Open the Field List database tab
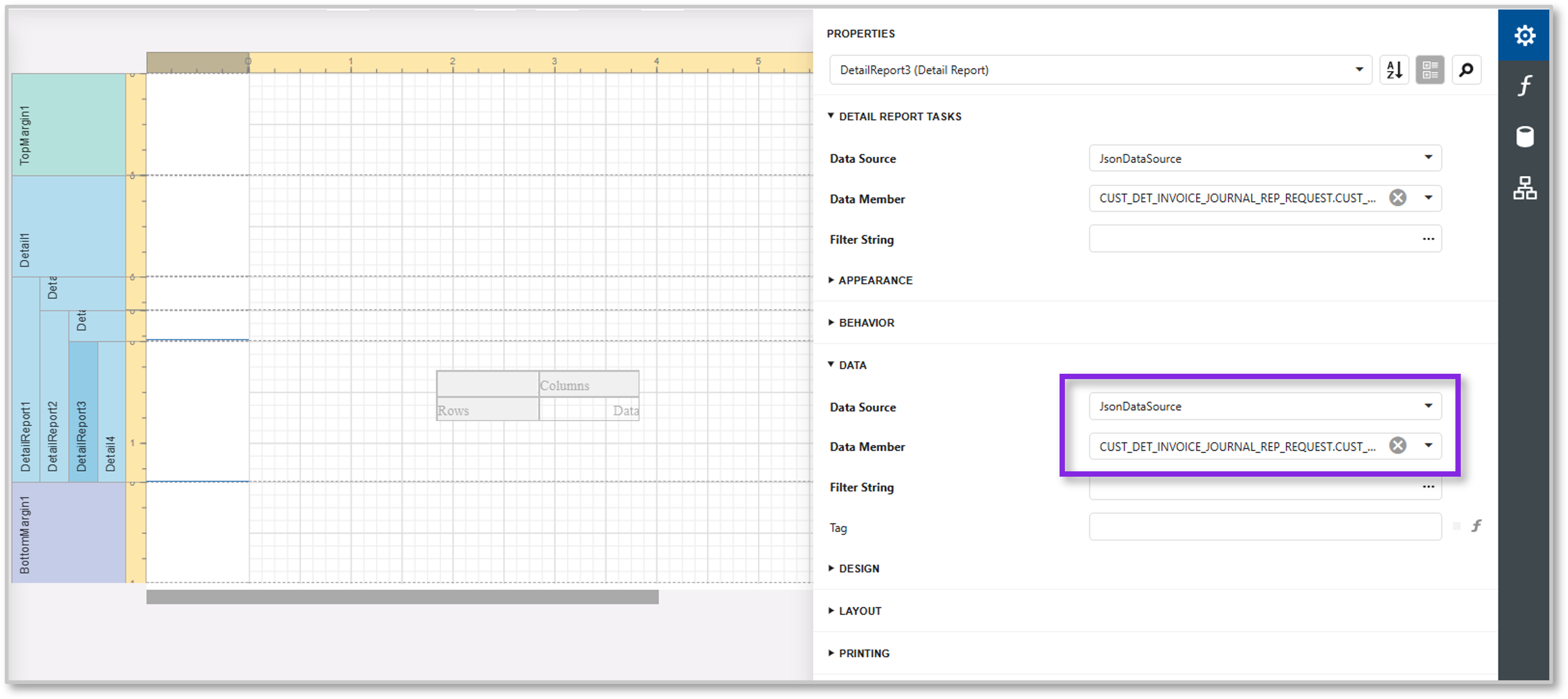Viewport: 1568px width, 699px height. click(1524, 136)
